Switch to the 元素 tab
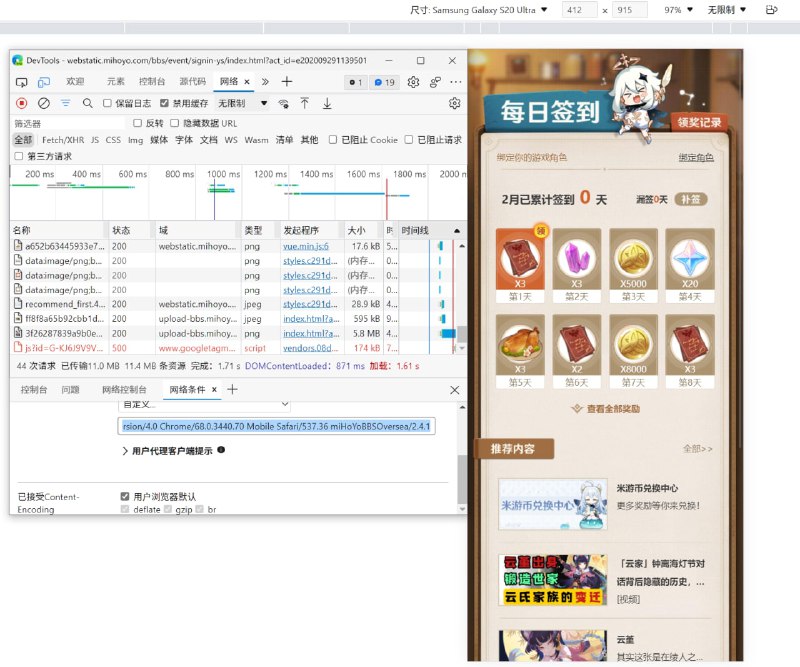Viewport: 800px width, 667px height. [x=117, y=83]
